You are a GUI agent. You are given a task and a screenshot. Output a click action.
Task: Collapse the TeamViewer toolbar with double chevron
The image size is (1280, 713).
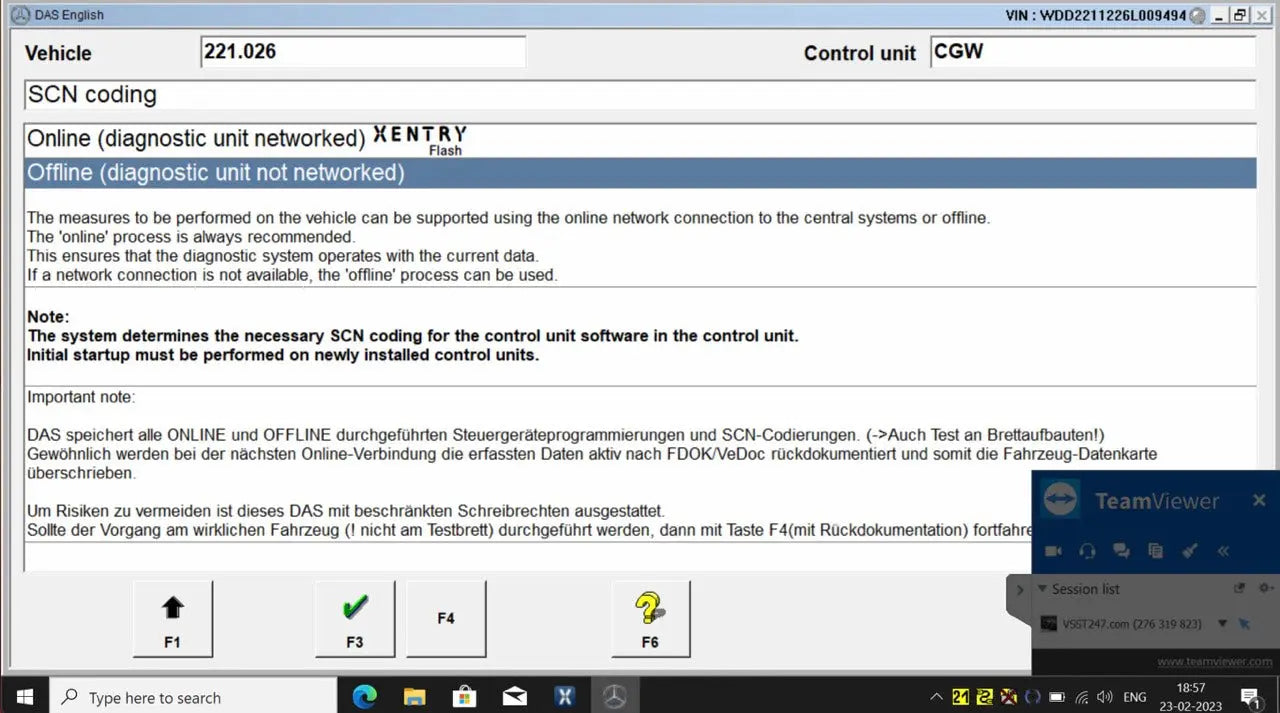click(1223, 551)
